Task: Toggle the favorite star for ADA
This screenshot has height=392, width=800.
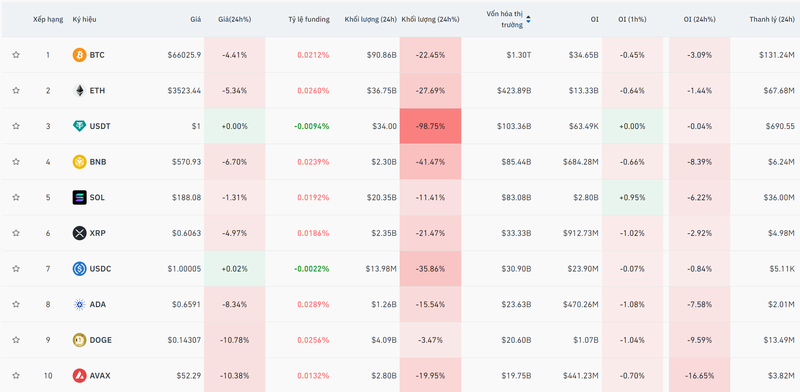Action: (x=16, y=304)
